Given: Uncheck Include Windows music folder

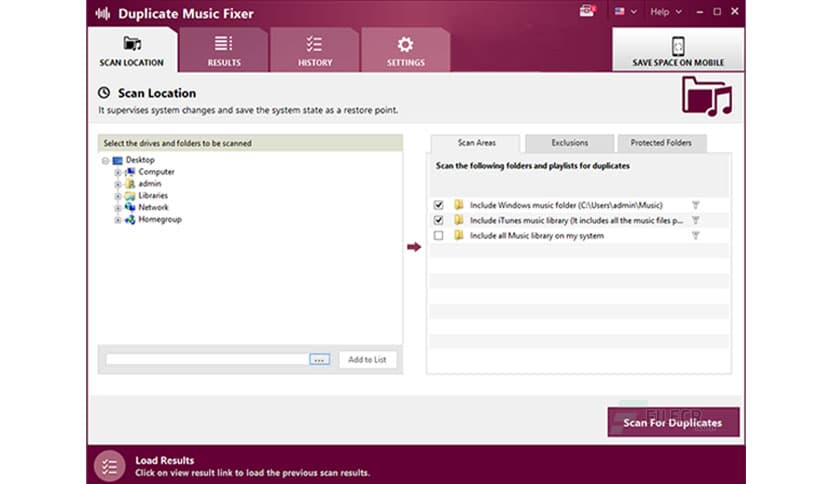Looking at the screenshot, I should (x=438, y=205).
